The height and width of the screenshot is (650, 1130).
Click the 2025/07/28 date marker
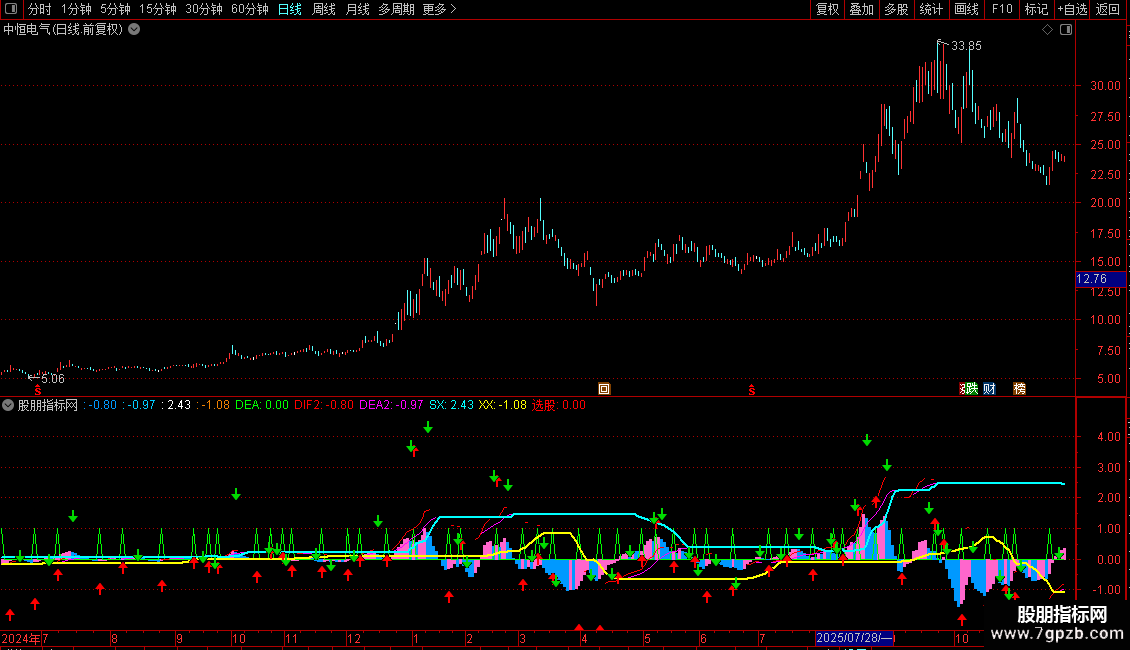click(x=855, y=638)
